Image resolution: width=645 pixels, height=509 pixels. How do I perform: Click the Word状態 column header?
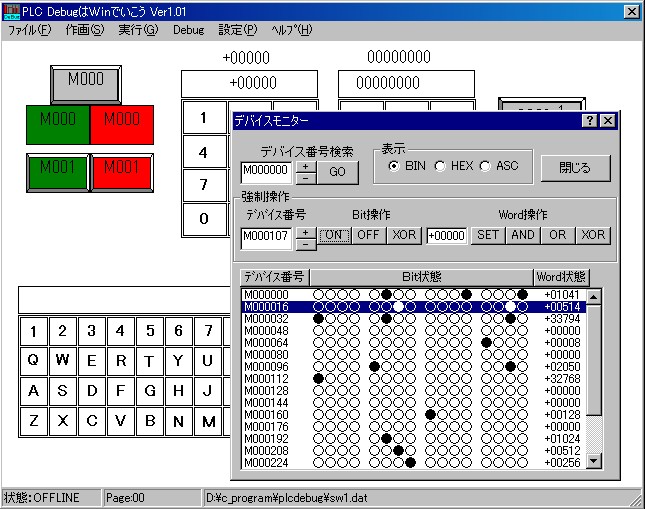560,276
